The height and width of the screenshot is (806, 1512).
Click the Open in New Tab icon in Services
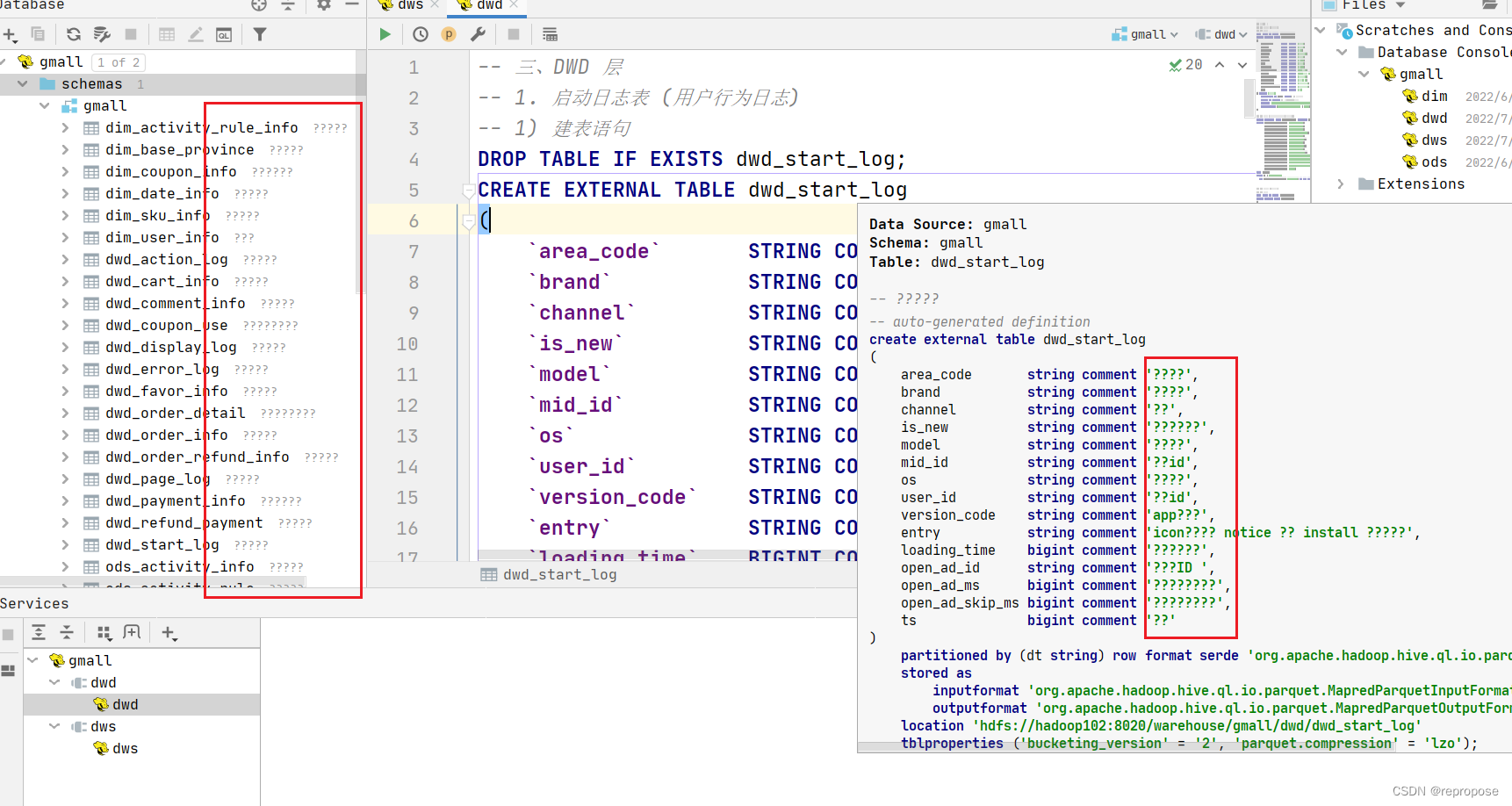(x=132, y=632)
